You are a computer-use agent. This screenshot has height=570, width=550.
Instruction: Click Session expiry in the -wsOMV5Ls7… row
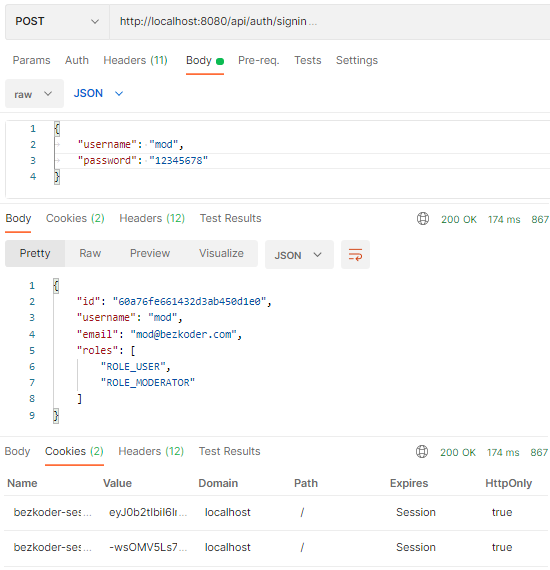coord(415,547)
